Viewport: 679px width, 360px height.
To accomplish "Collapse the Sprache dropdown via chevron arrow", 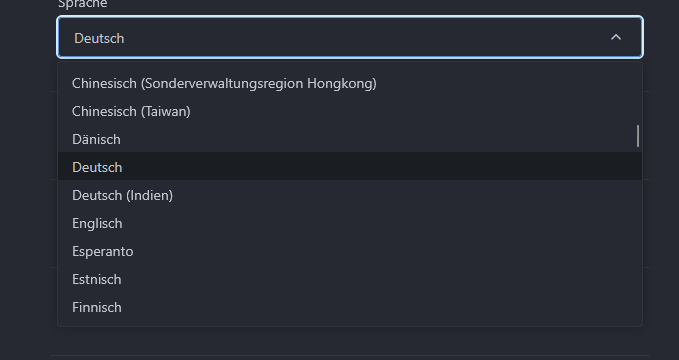I will click(x=615, y=38).
